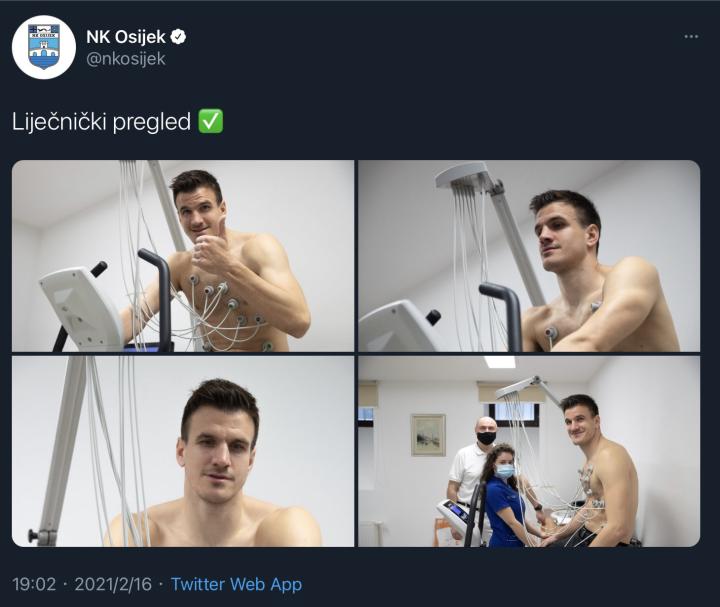Screen dimensions: 720x607
Task: Open the bottom-left close-up face photo
Action: point(183,451)
